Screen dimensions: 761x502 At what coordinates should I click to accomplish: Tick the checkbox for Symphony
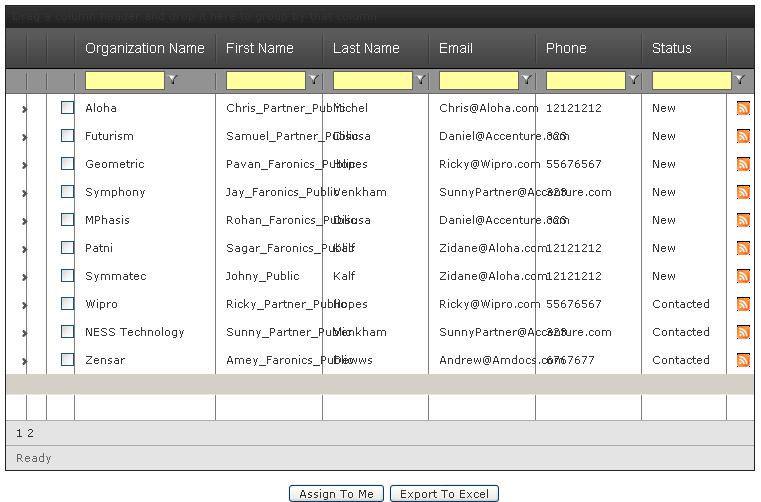pyautogui.click(x=67, y=192)
